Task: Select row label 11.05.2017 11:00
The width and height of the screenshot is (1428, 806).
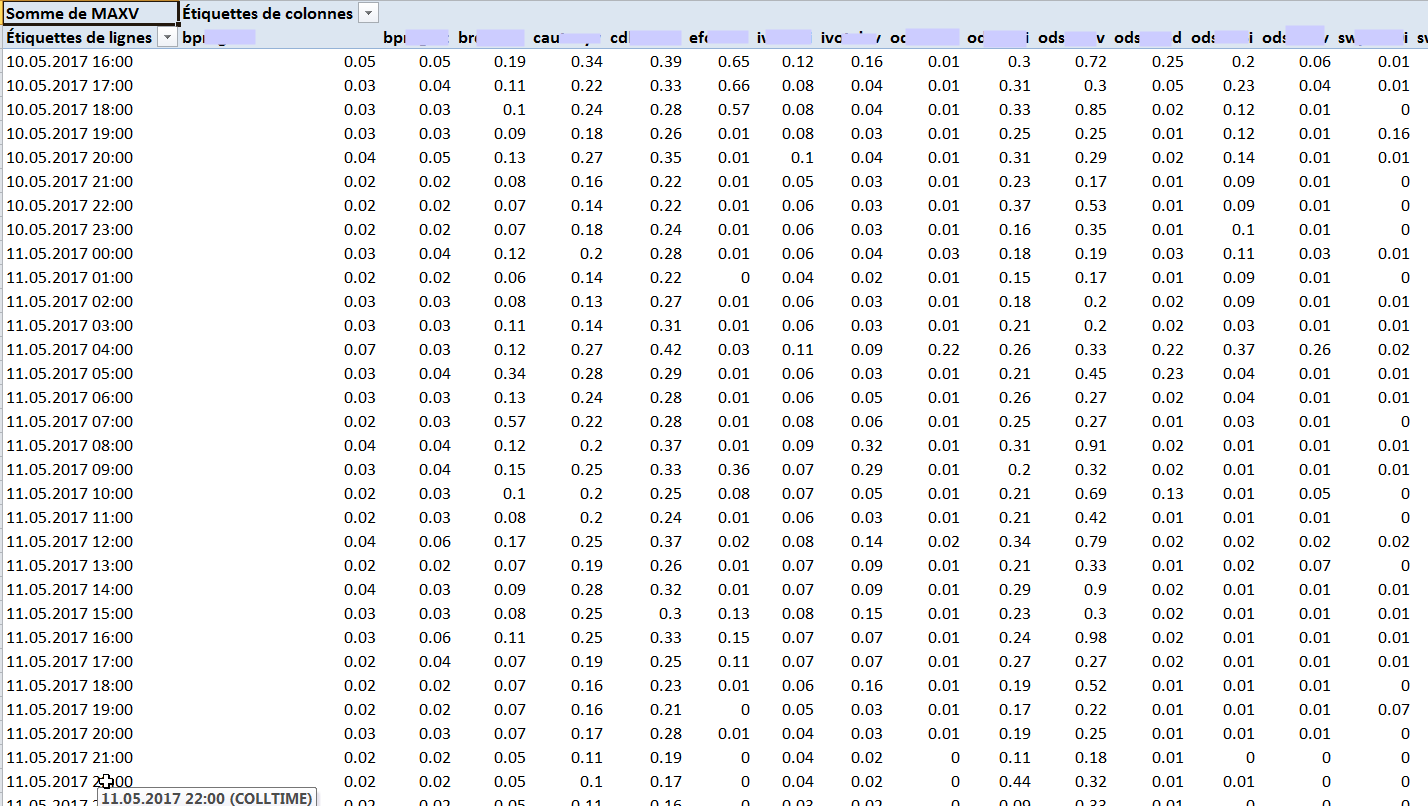Action: (x=70, y=518)
